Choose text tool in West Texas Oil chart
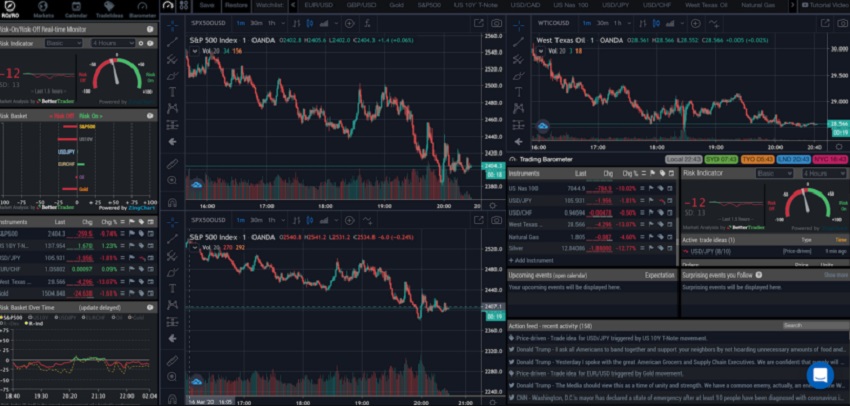 pos(519,92)
